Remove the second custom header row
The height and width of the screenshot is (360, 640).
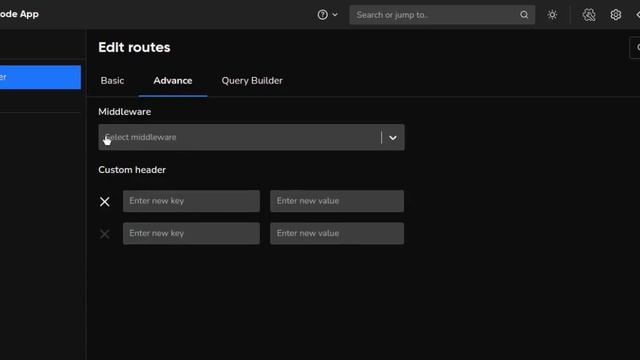(x=104, y=234)
